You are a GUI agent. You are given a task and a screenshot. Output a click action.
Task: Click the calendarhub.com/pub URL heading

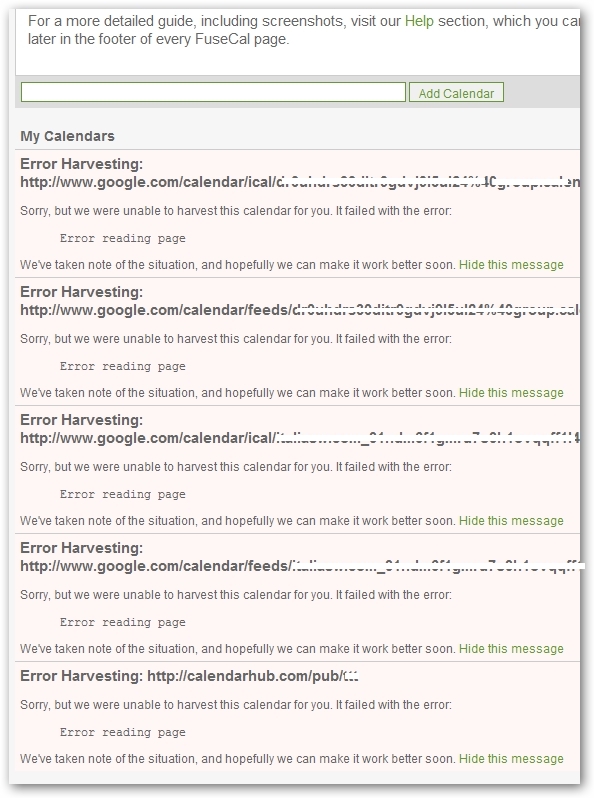(x=252, y=676)
